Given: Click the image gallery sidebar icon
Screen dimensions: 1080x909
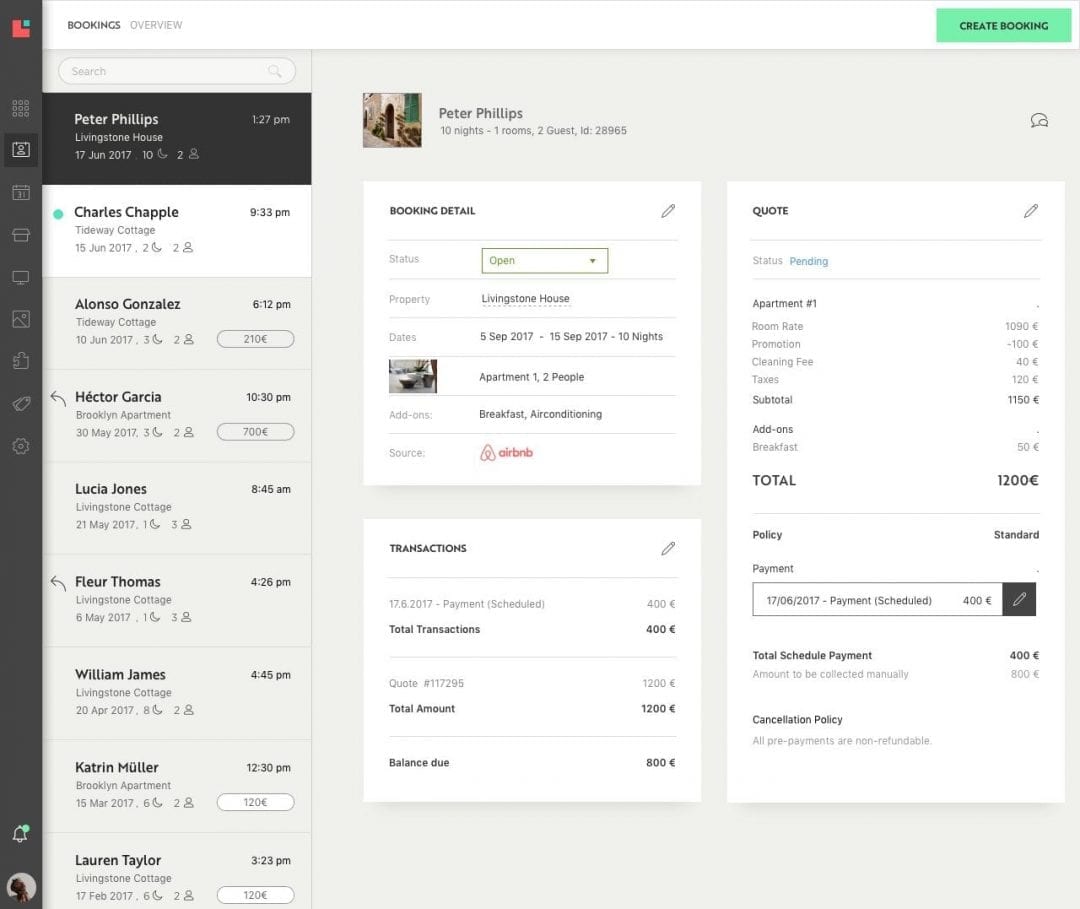Looking at the screenshot, I should click(20, 319).
